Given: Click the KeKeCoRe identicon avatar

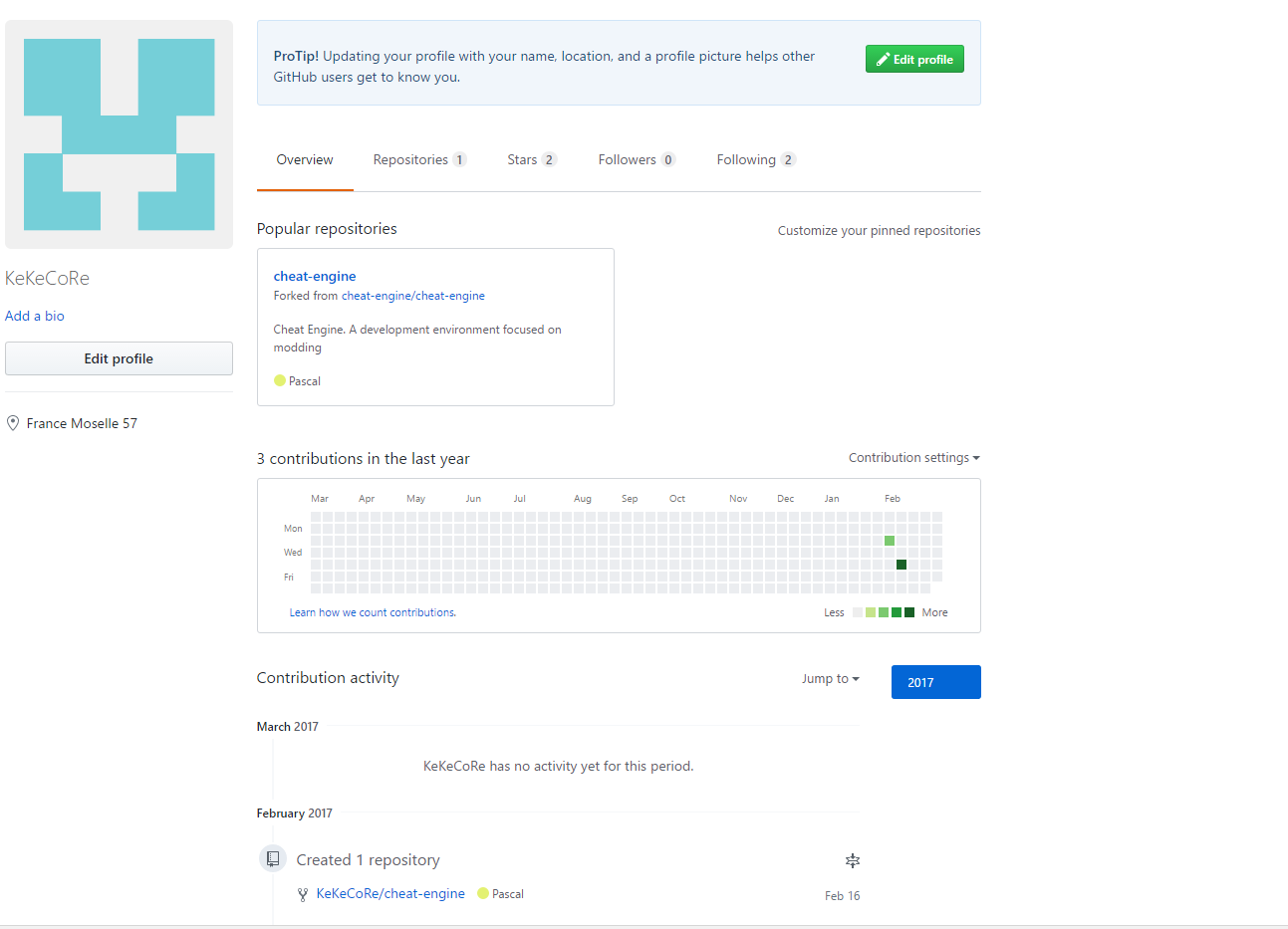Looking at the screenshot, I should pyautogui.click(x=119, y=134).
